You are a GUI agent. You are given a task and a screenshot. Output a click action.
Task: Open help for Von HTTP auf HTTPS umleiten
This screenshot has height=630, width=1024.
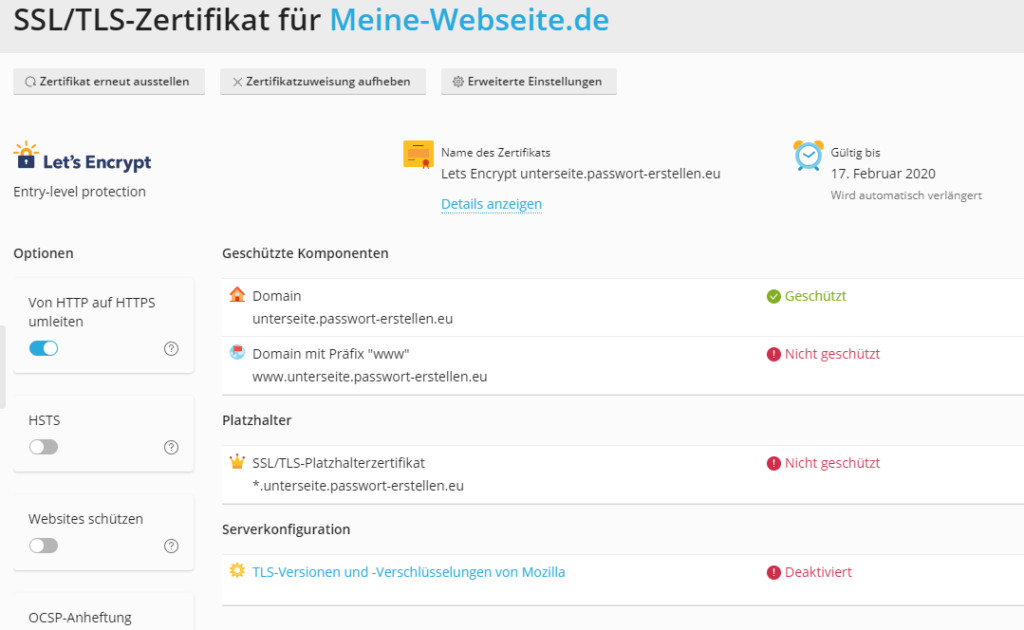171,349
